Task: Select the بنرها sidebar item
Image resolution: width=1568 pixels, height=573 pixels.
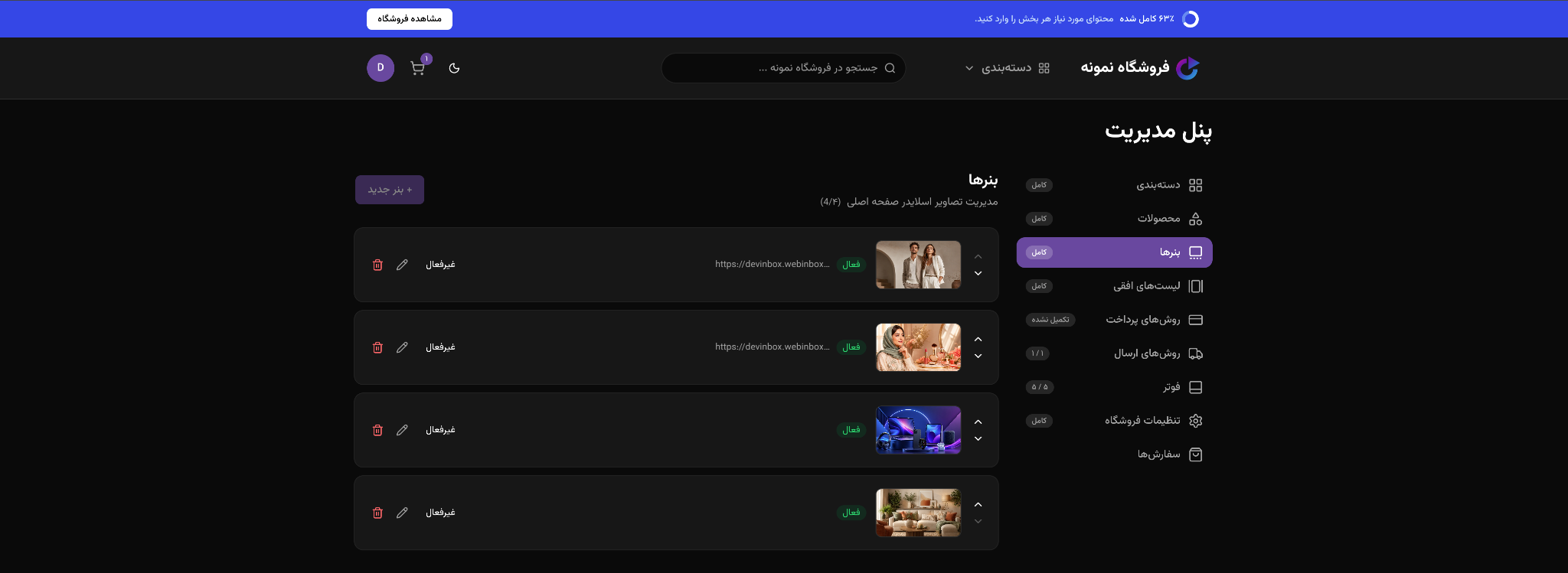Action: pos(1115,252)
